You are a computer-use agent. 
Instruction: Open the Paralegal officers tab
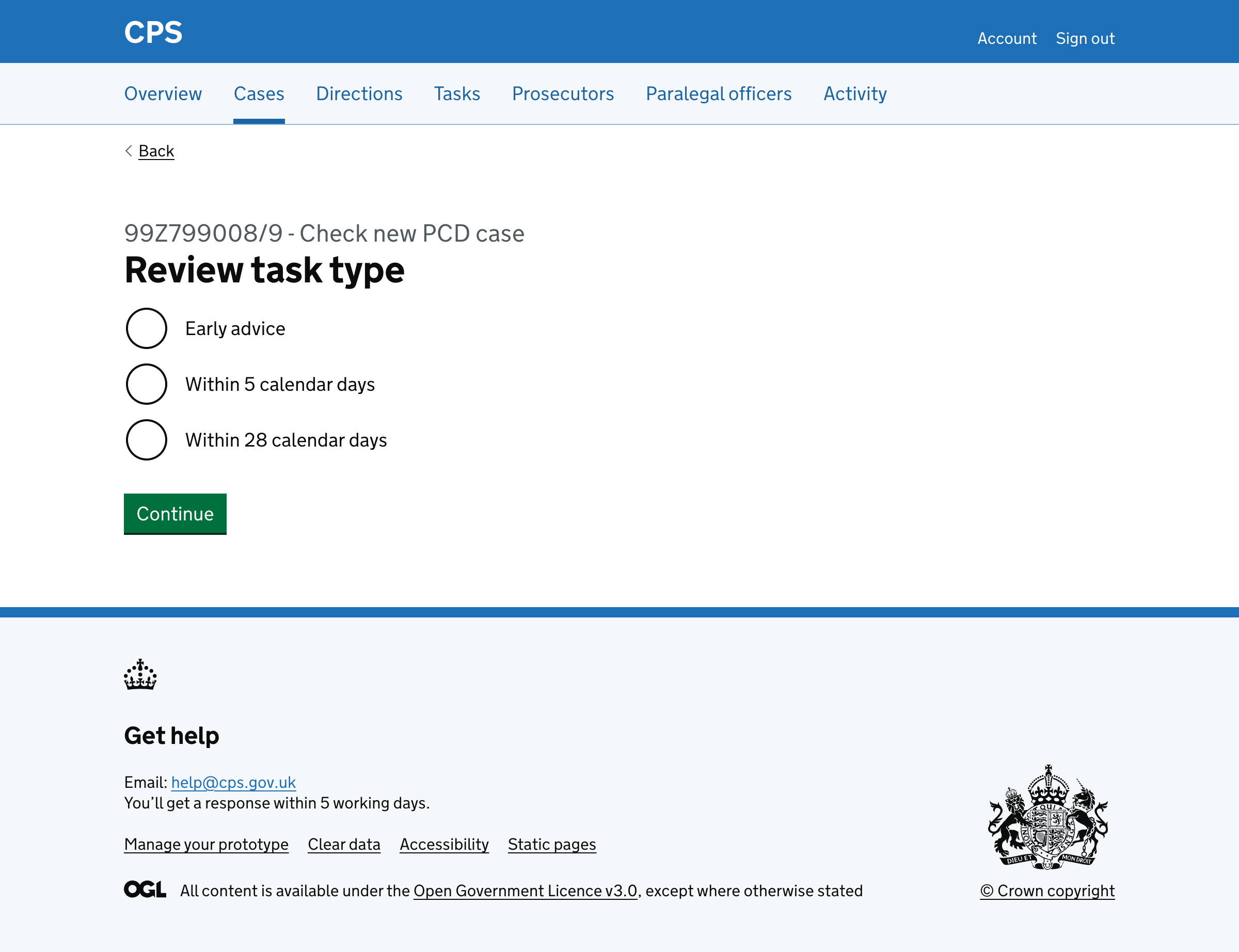coord(718,93)
